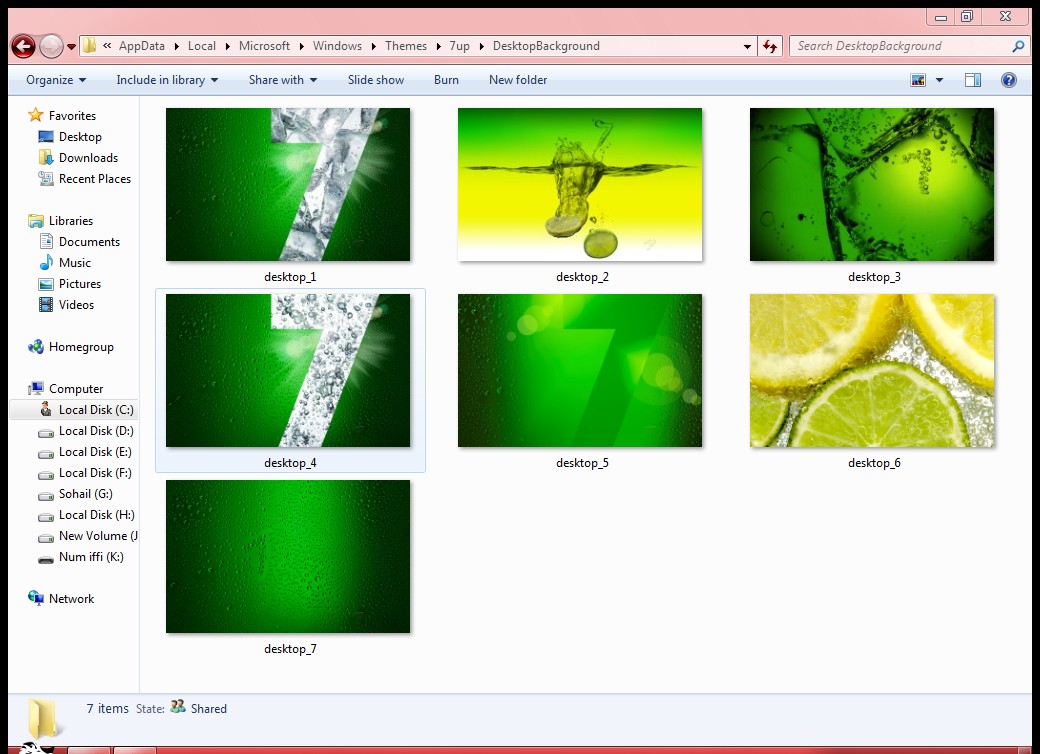Click the desktop_3 file name label
The width and height of the screenshot is (1040, 754).
pyautogui.click(x=874, y=277)
